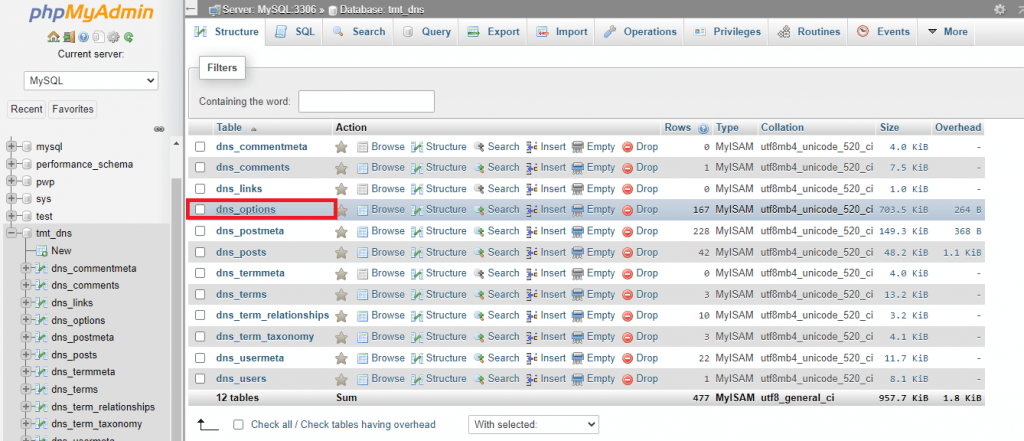Expand the pwp database node
Image resolution: width=1024 pixels, height=441 pixels.
point(11,182)
